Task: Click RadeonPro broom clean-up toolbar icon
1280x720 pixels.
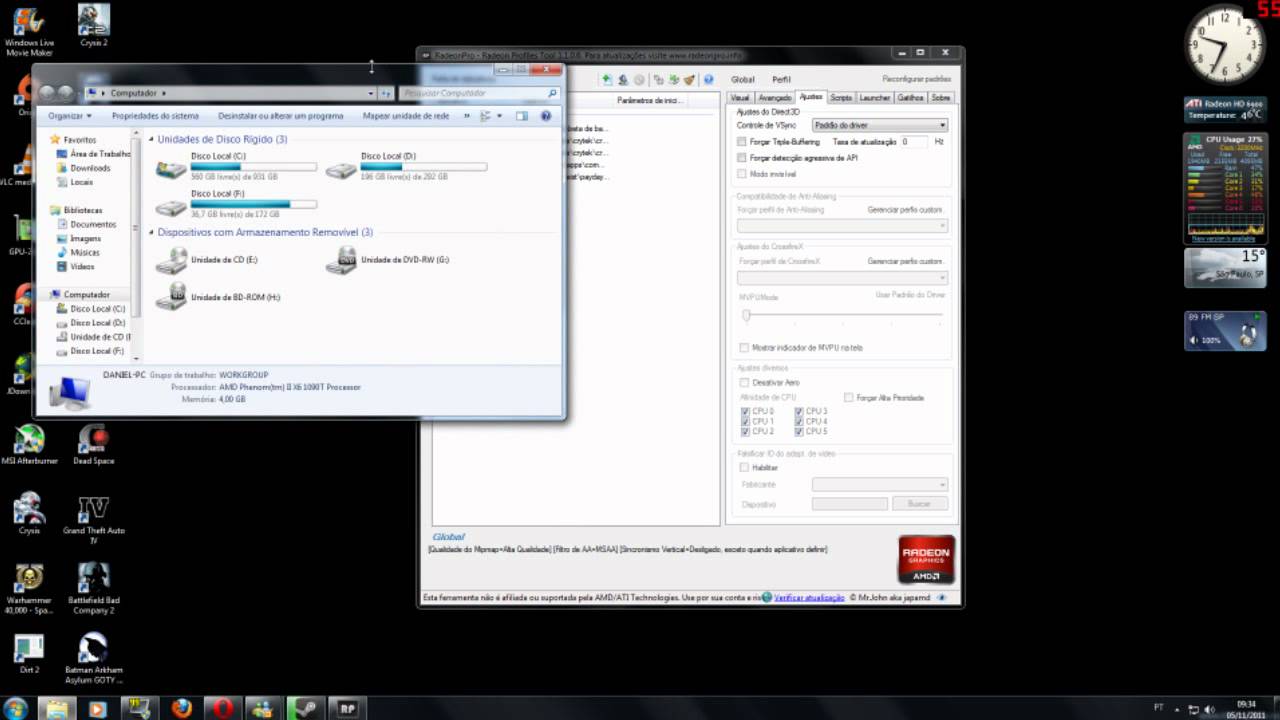Action: (689, 79)
